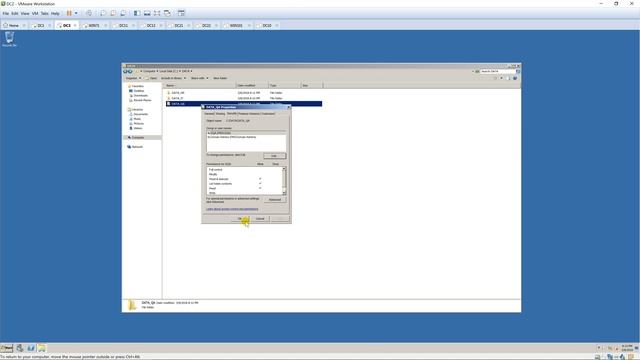Switch to Unity mode icon
The image size is (640, 360).
tap(167, 13)
